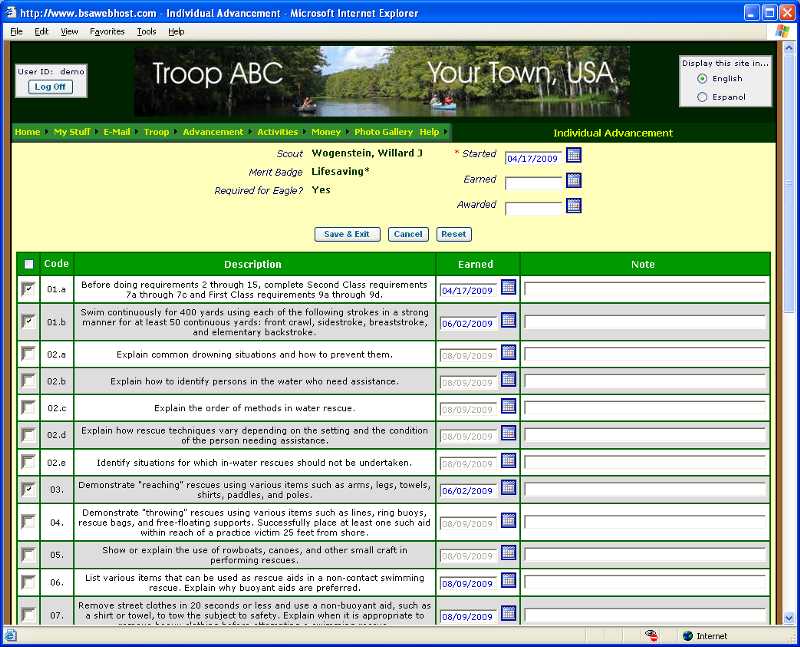Check requirement 02.c checkbox
This screenshot has width=800, height=647.
point(29,408)
